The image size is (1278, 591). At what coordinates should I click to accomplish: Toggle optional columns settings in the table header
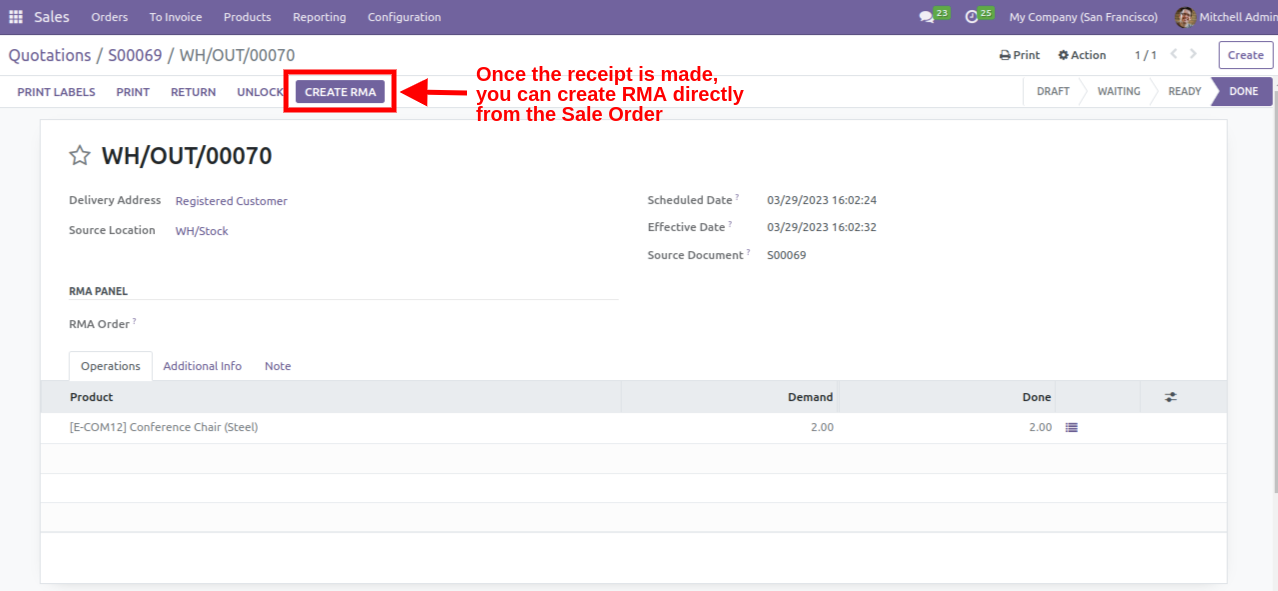click(1170, 397)
